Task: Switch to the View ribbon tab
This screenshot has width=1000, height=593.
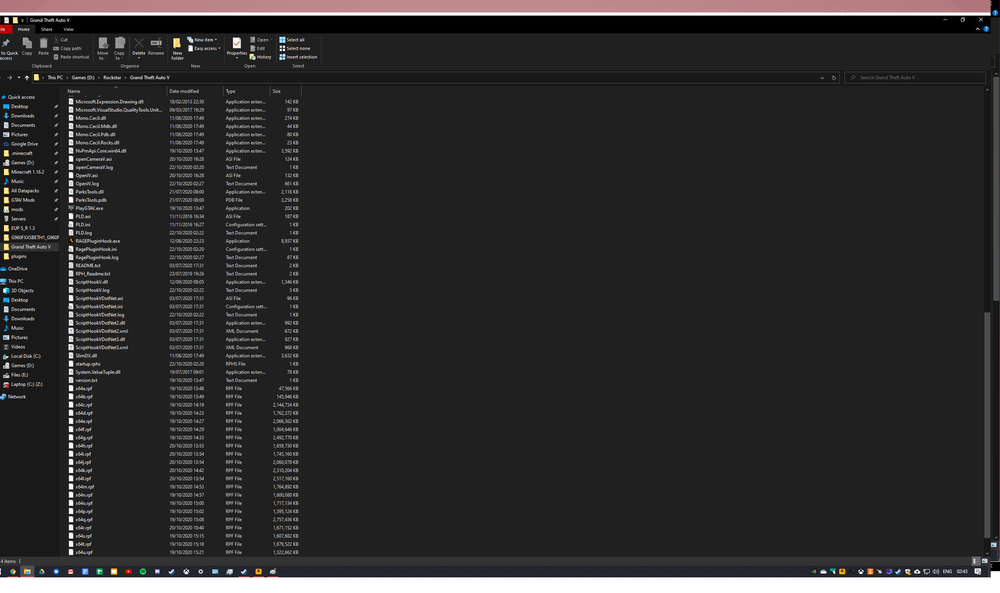Action: pyautogui.click(x=68, y=29)
